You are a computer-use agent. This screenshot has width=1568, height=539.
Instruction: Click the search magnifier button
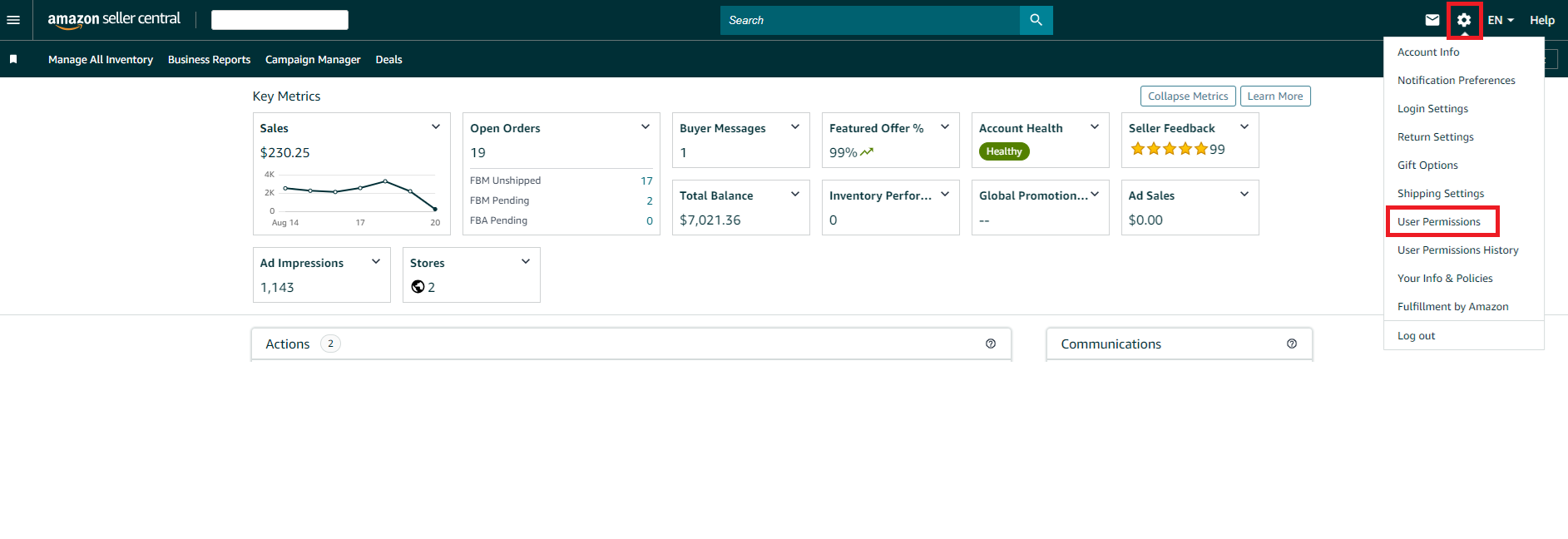(1036, 20)
